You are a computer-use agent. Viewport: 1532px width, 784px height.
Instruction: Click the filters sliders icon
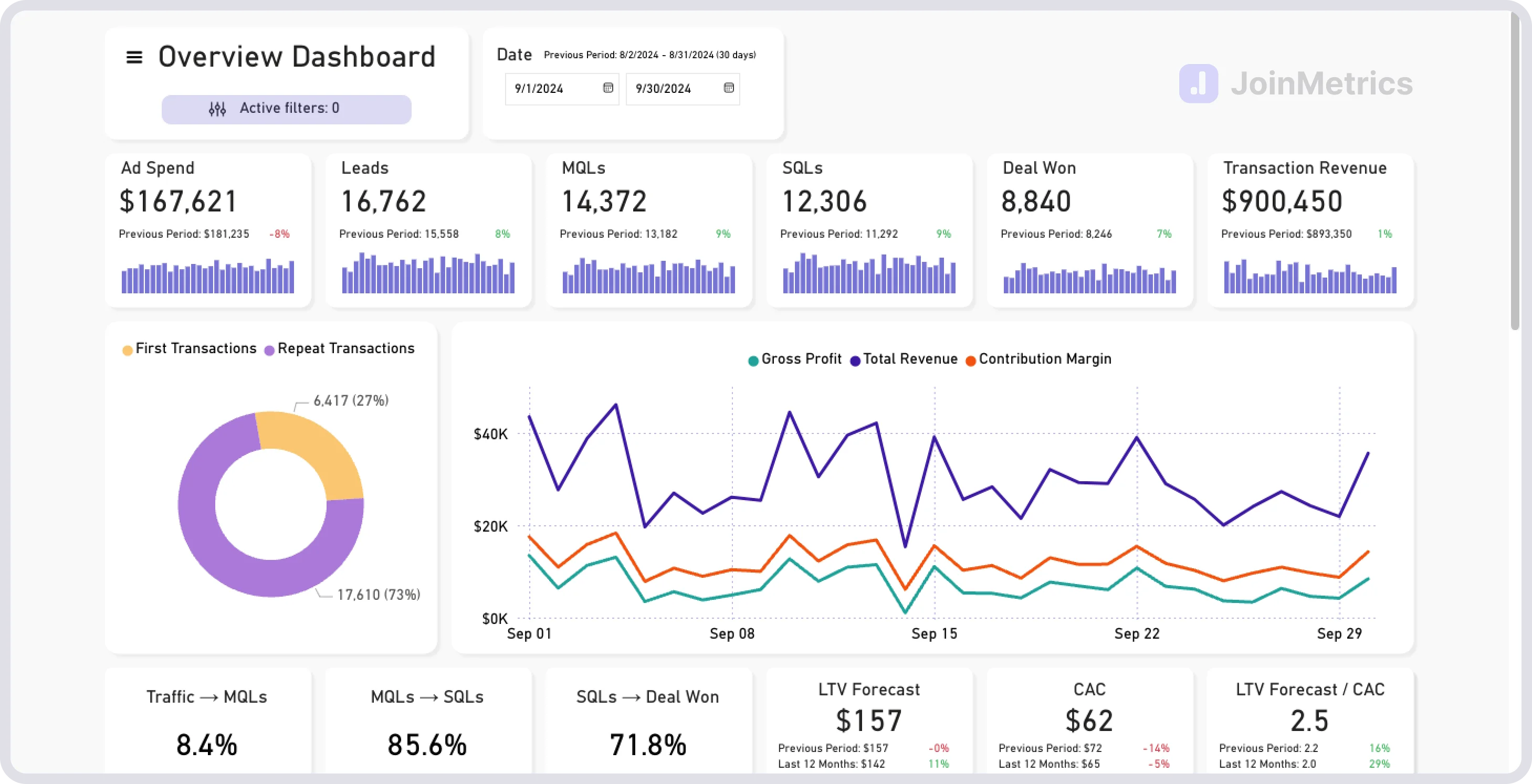pyautogui.click(x=218, y=108)
